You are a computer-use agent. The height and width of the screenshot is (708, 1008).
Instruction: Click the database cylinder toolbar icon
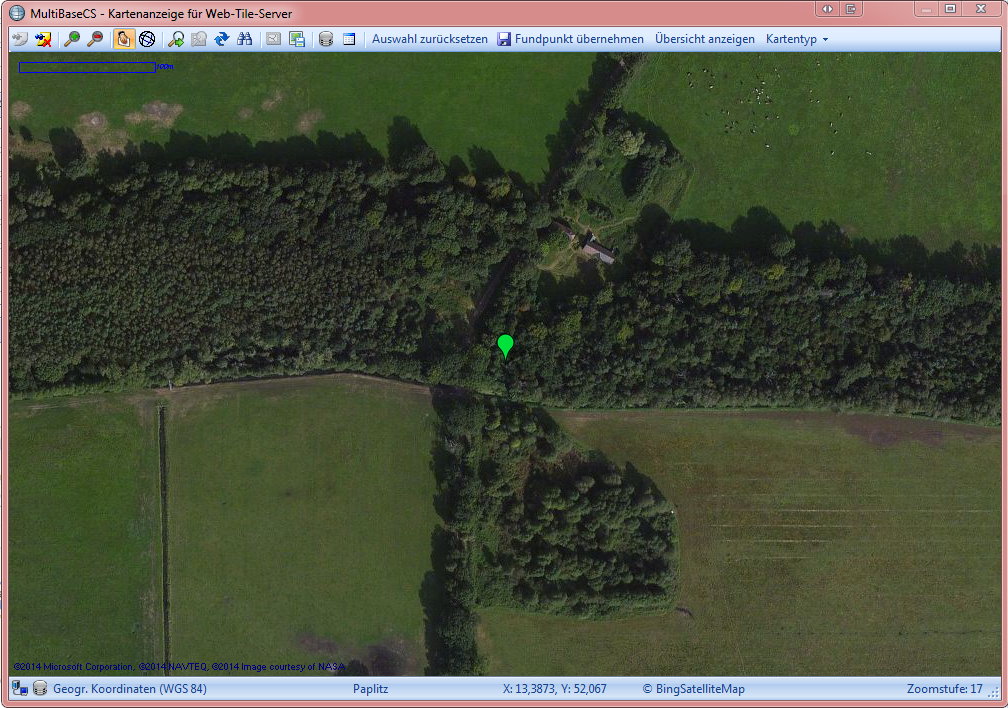325,39
